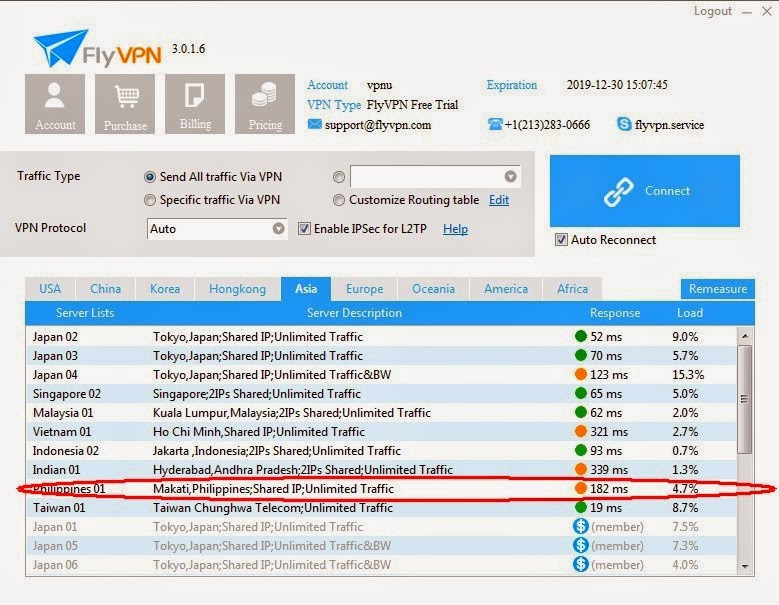Click the Edit routing table link

click(x=499, y=200)
